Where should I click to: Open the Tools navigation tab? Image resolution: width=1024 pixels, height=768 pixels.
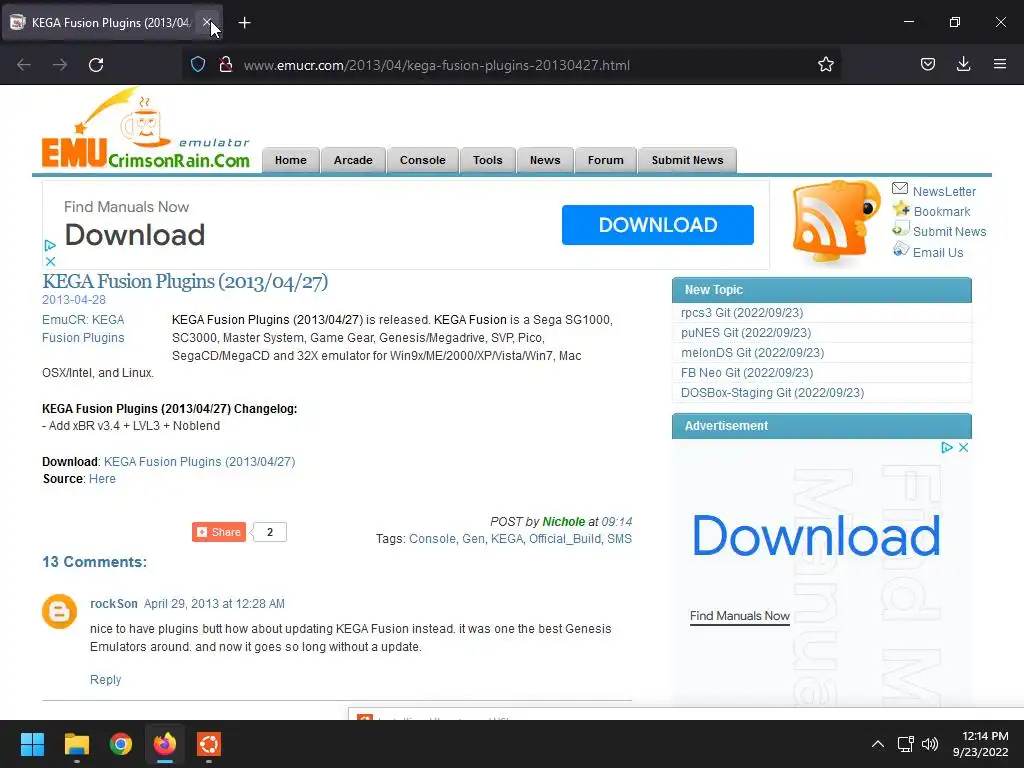click(488, 160)
